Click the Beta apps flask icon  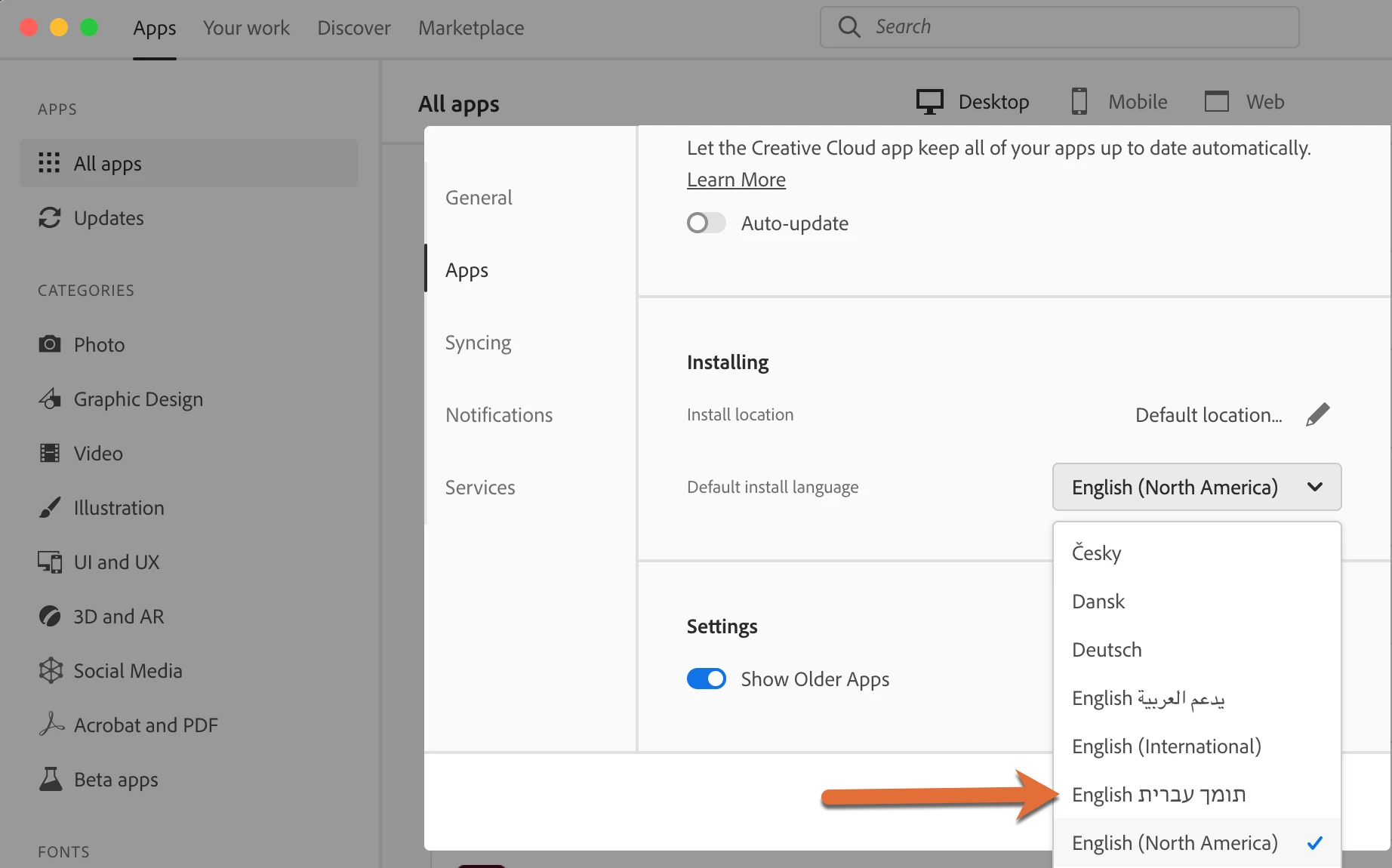(51, 779)
